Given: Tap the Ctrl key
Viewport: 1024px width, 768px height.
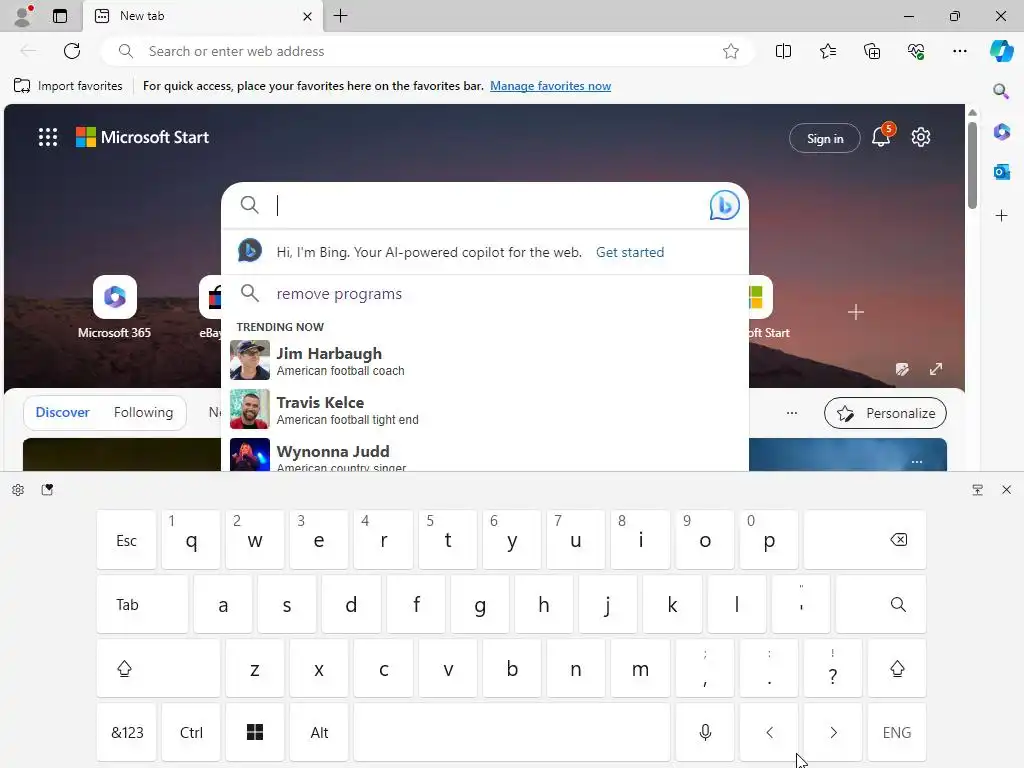Looking at the screenshot, I should click(x=191, y=732).
